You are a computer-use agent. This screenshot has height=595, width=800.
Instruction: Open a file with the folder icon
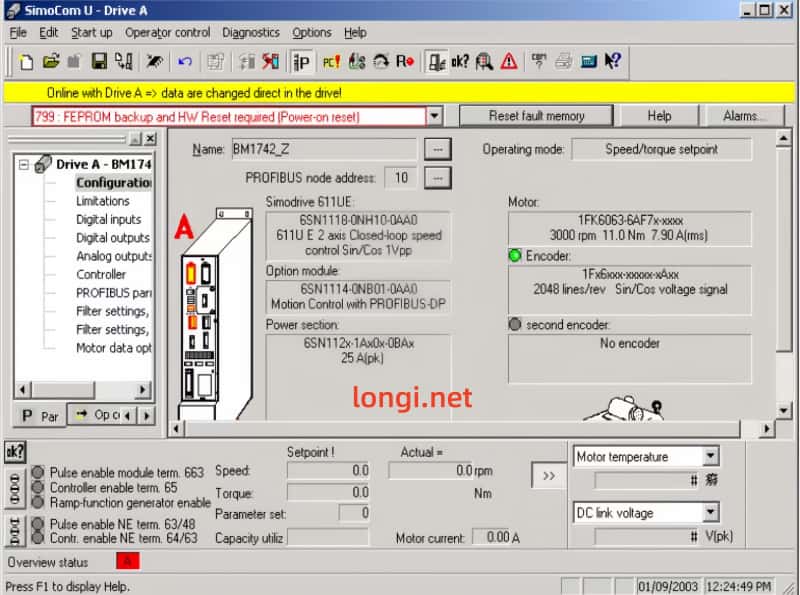pyautogui.click(x=51, y=62)
